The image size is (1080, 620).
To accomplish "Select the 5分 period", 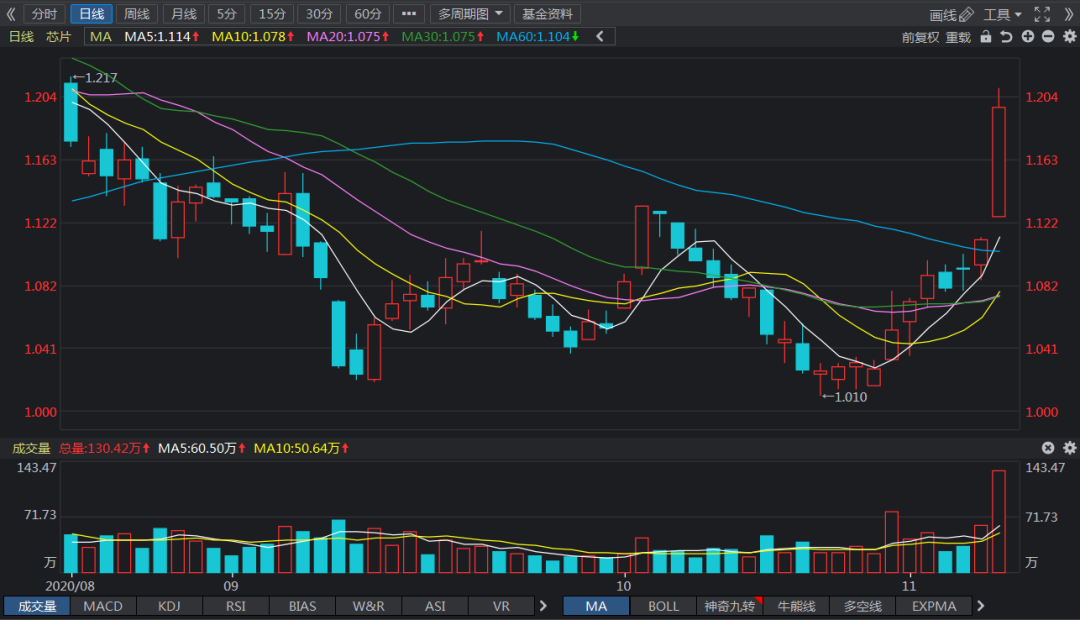I will click(227, 14).
